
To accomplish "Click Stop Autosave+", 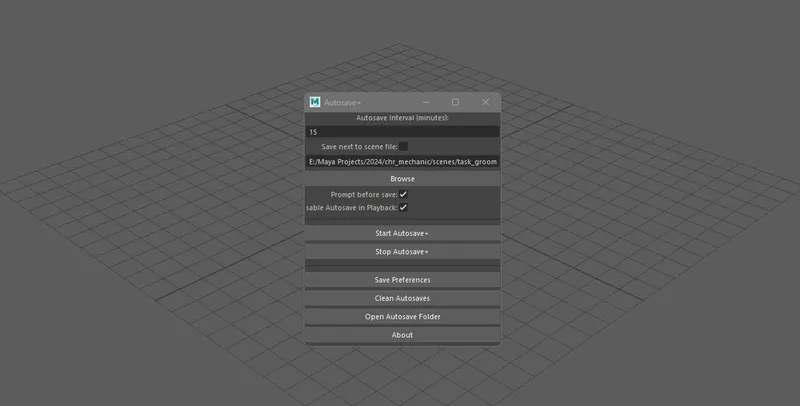I will [402, 251].
